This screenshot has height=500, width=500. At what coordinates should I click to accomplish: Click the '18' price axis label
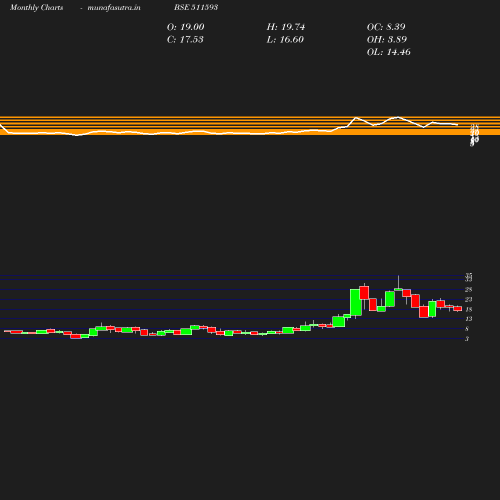coord(468,309)
